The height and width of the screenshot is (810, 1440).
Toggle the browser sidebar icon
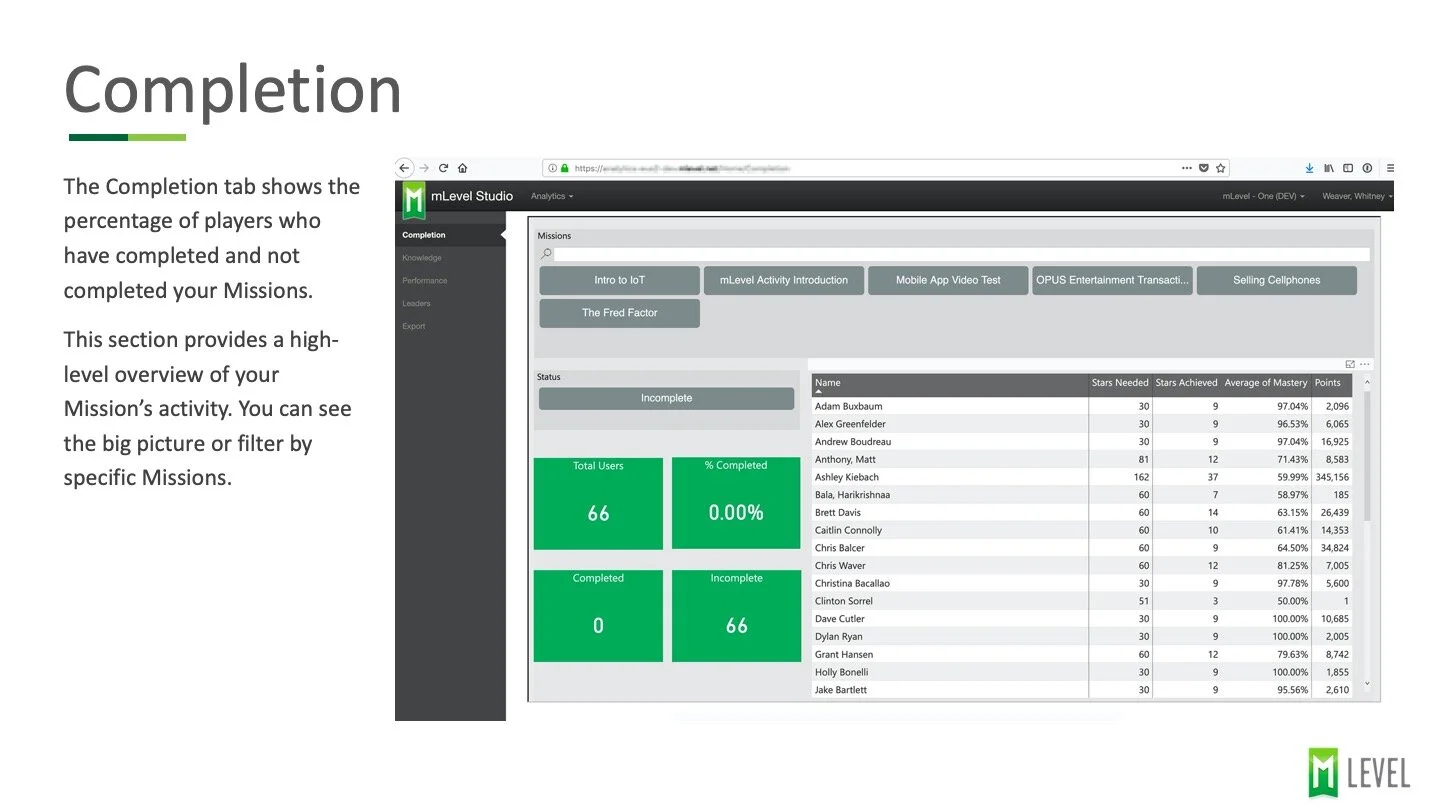coord(1348,168)
